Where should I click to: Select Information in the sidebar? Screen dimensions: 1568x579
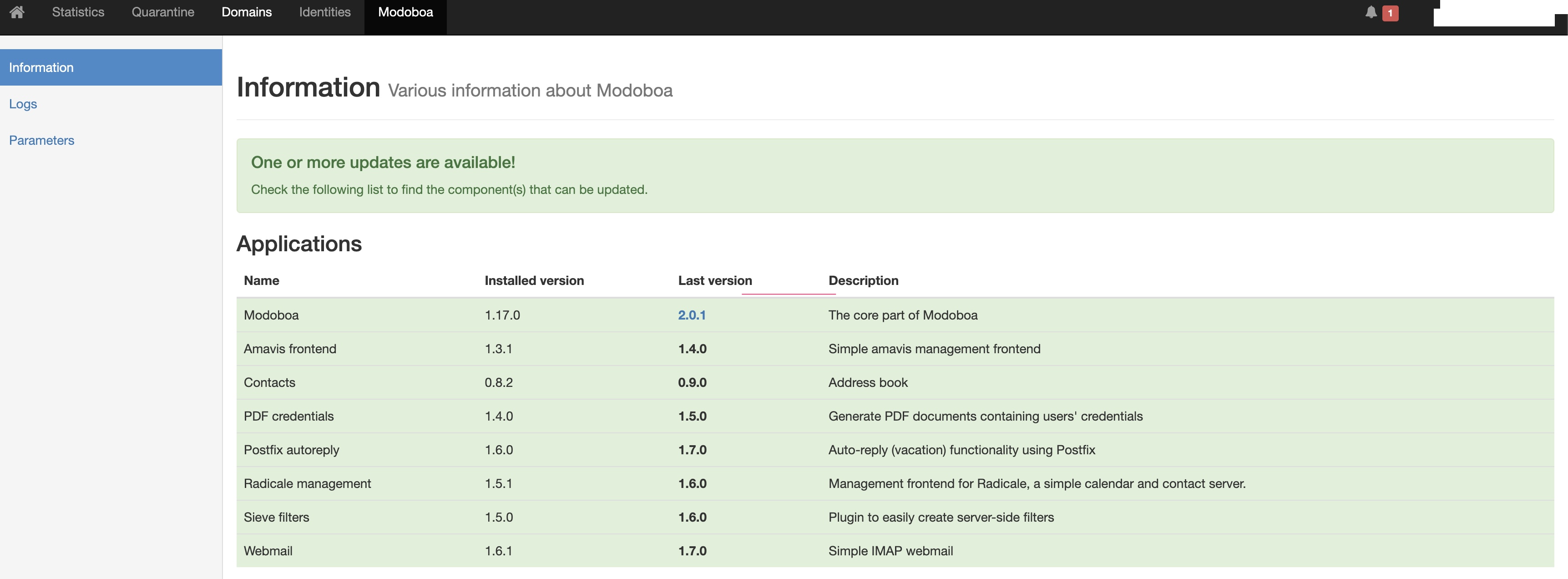[x=41, y=67]
